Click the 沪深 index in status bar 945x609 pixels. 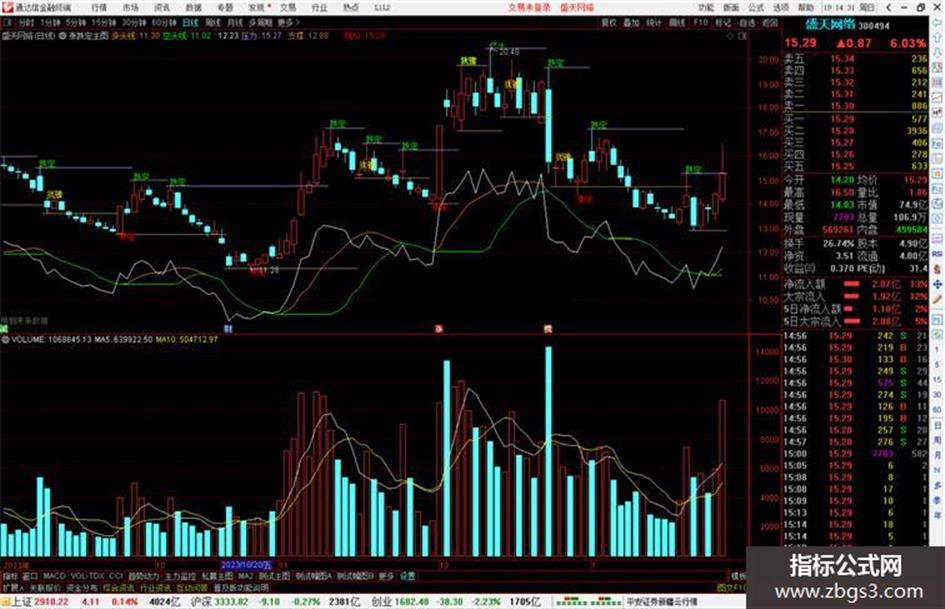click(201, 602)
